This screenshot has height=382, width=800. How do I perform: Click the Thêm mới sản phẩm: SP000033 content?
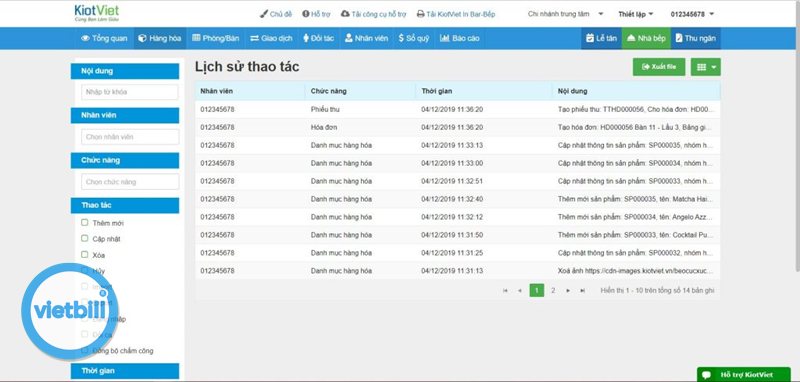pos(636,235)
